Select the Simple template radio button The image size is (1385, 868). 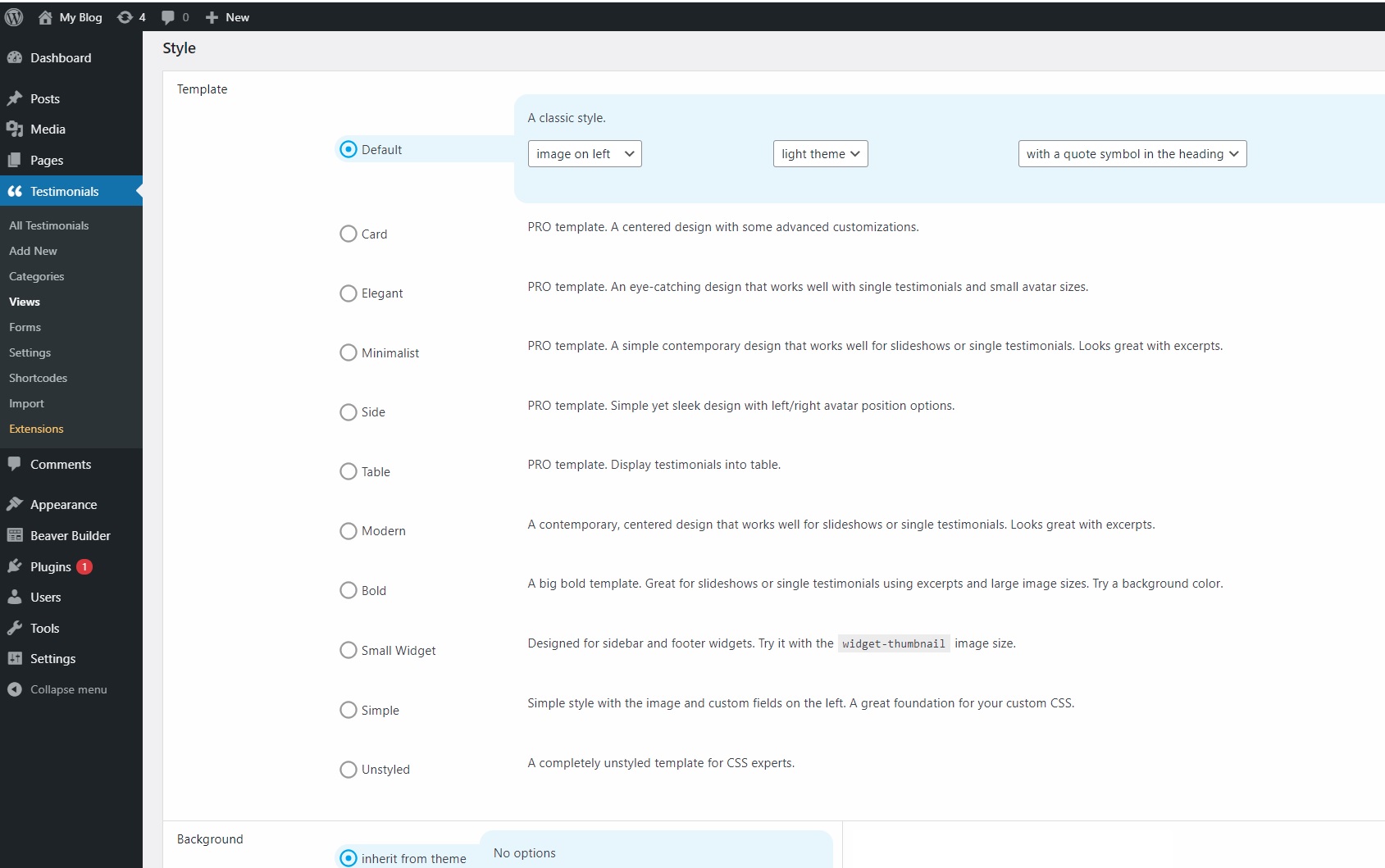pos(349,710)
